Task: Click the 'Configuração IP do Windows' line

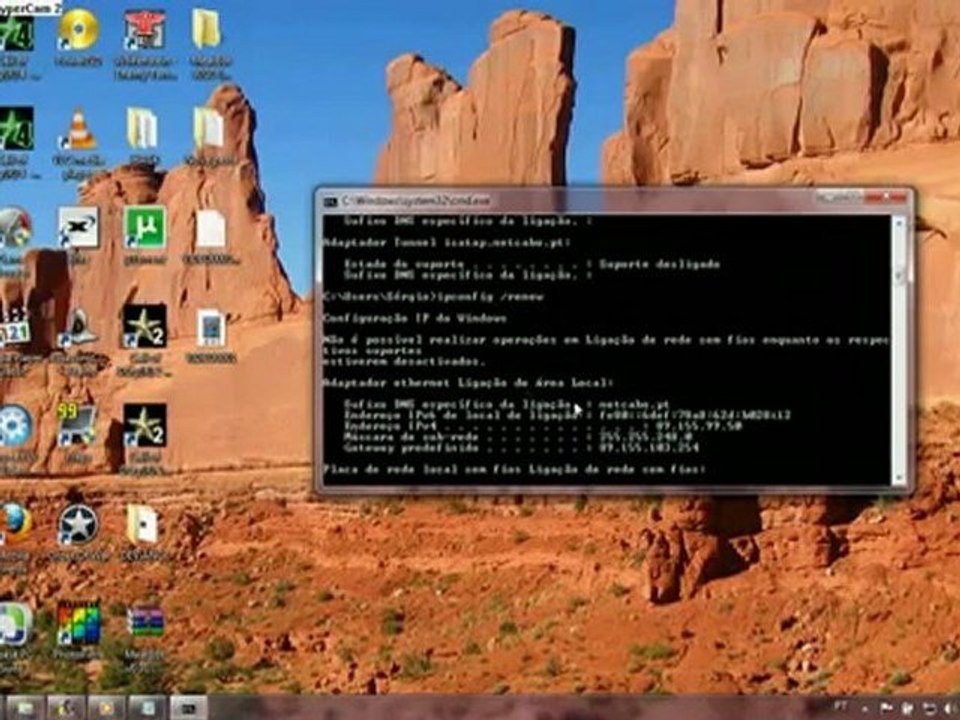Action: pyautogui.click(x=414, y=318)
